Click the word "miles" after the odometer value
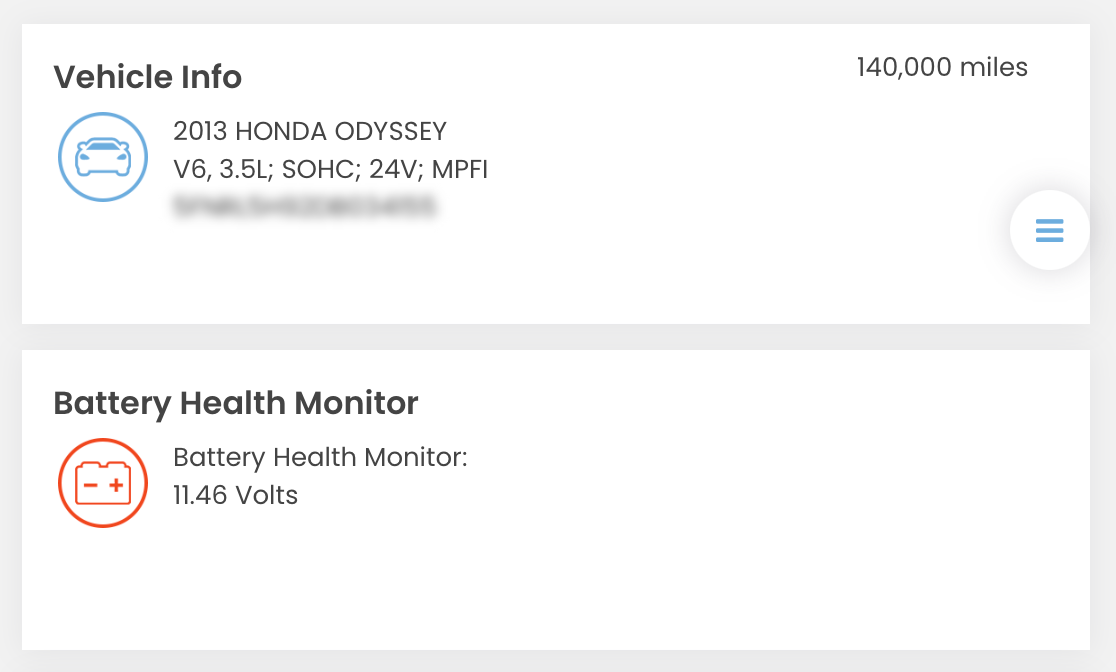The height and width of the screenshot is (672, 1116). coord(994,68)
